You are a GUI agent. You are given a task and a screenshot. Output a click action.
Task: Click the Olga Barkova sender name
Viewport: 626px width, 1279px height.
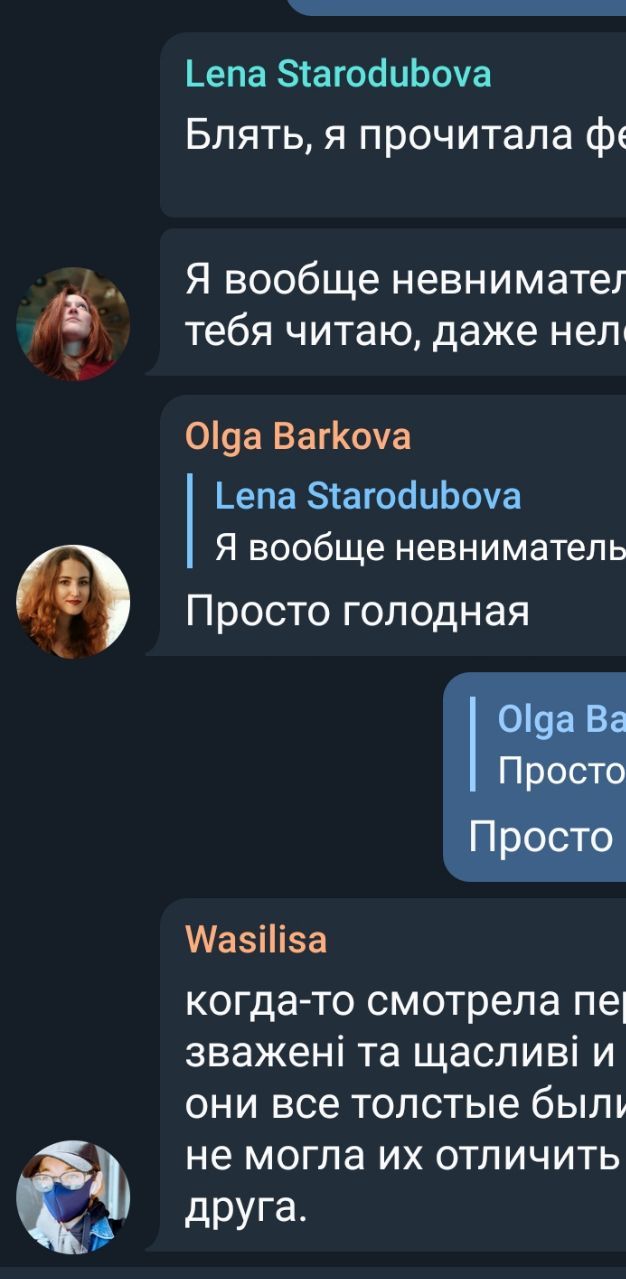[298, 437]
